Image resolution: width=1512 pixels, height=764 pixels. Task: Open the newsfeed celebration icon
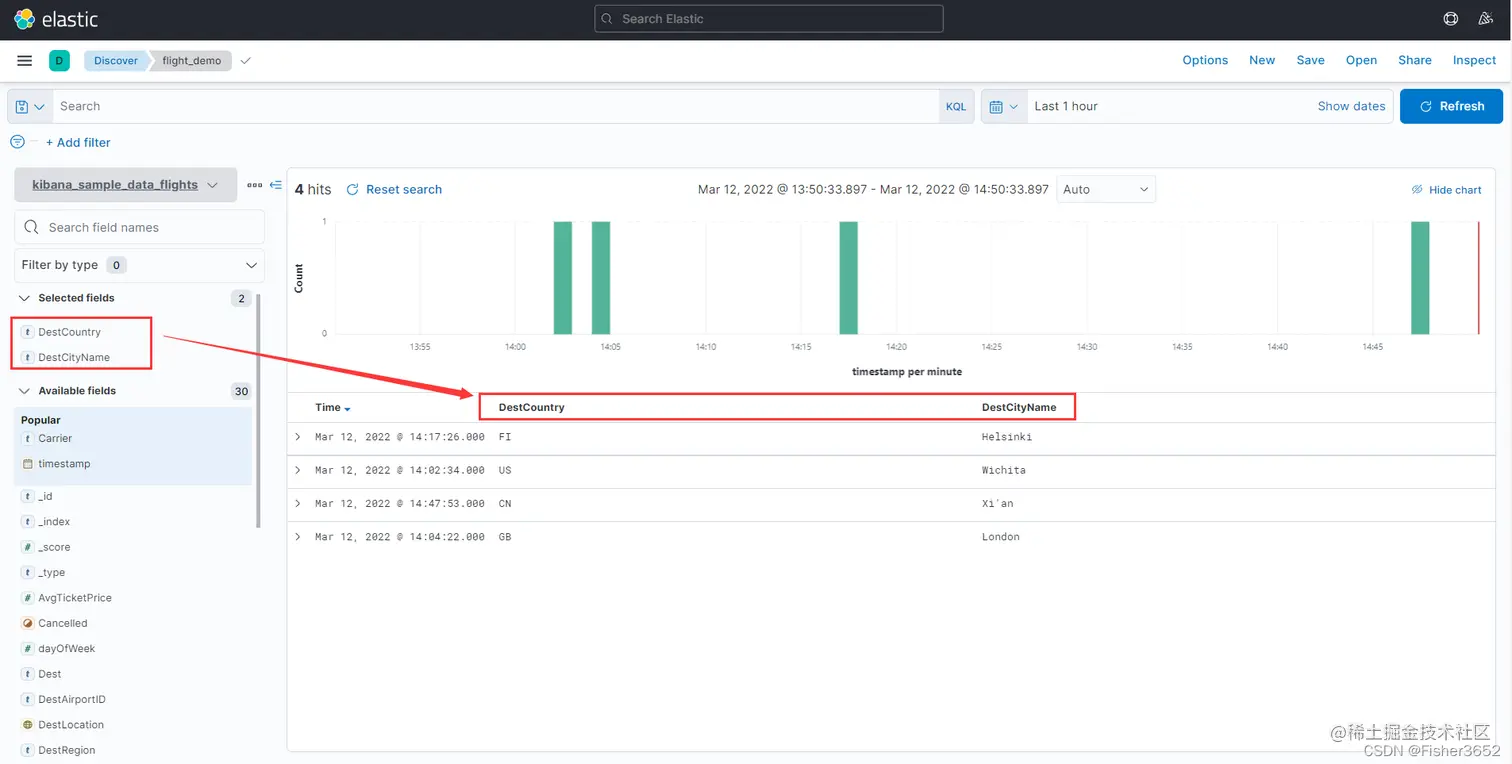pyautogui.click(x=1485, y=19)
